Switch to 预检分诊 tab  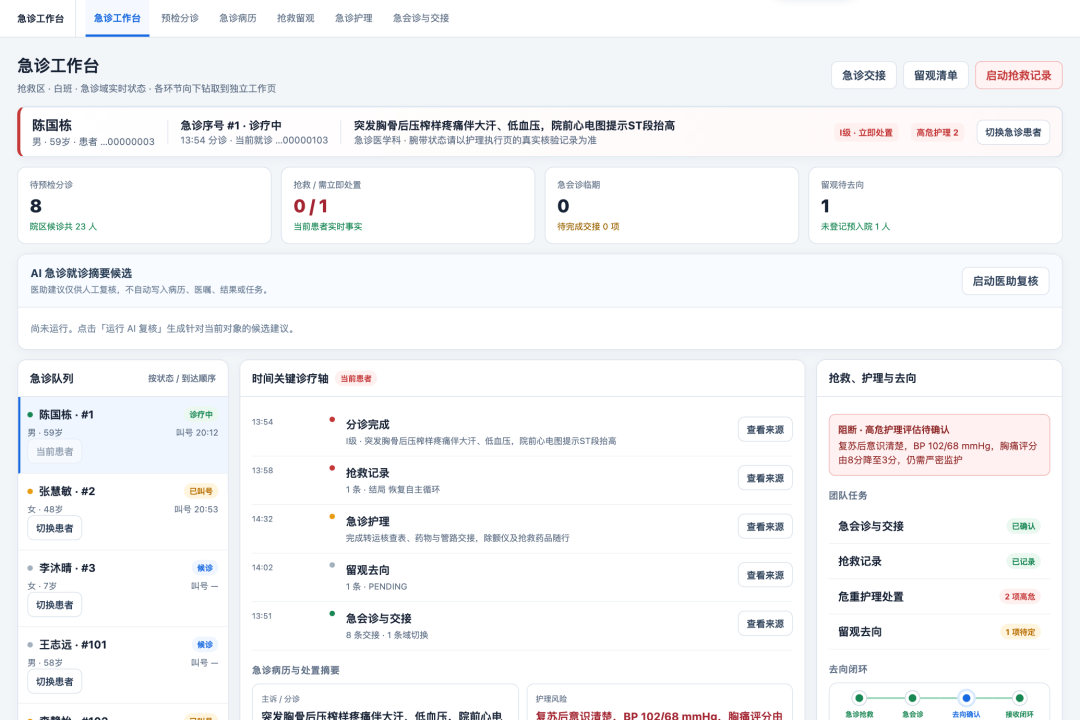pyautogui.click(x=180, y=18)
